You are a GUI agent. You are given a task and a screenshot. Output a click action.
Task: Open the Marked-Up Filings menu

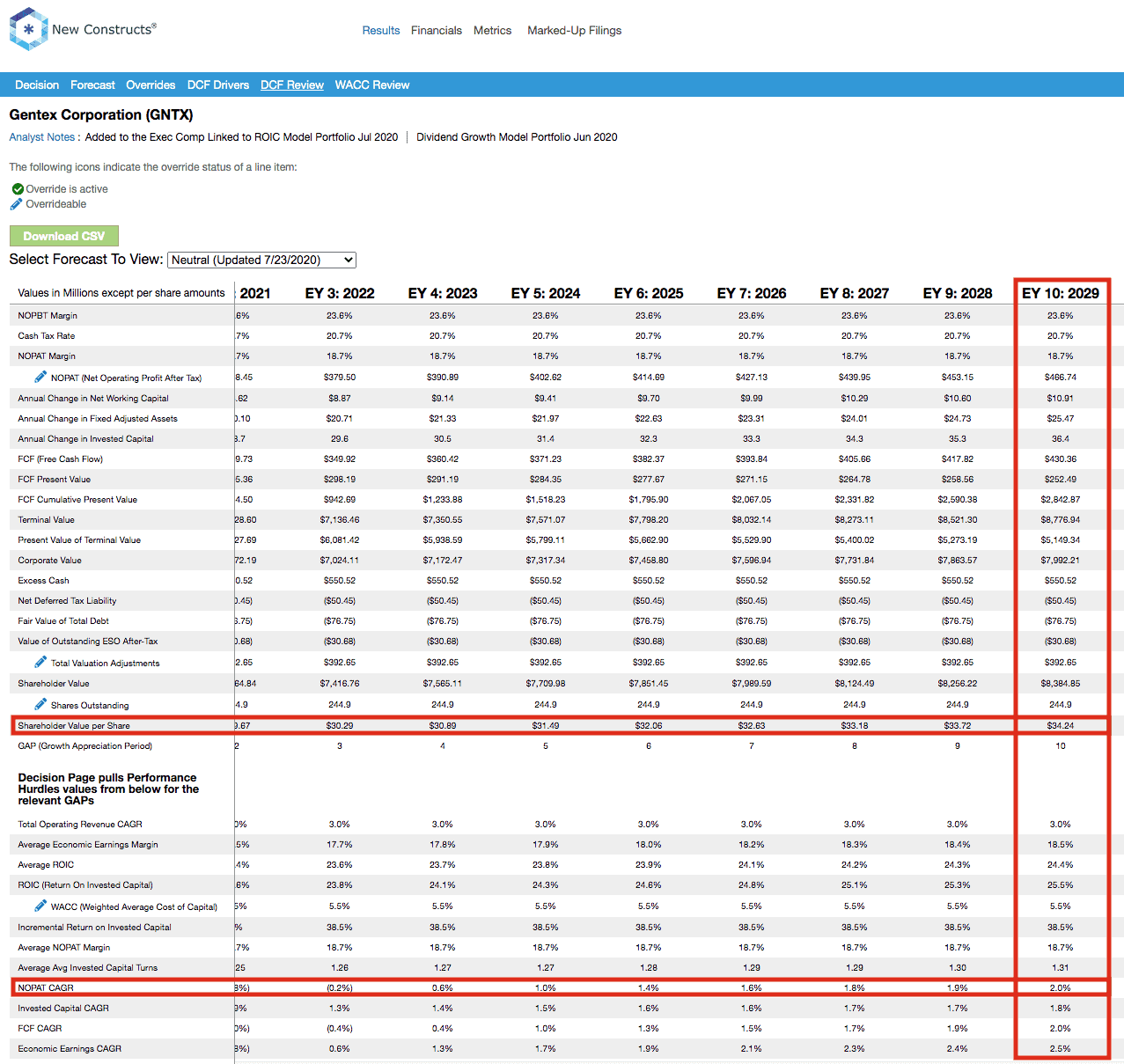[574, 30]
